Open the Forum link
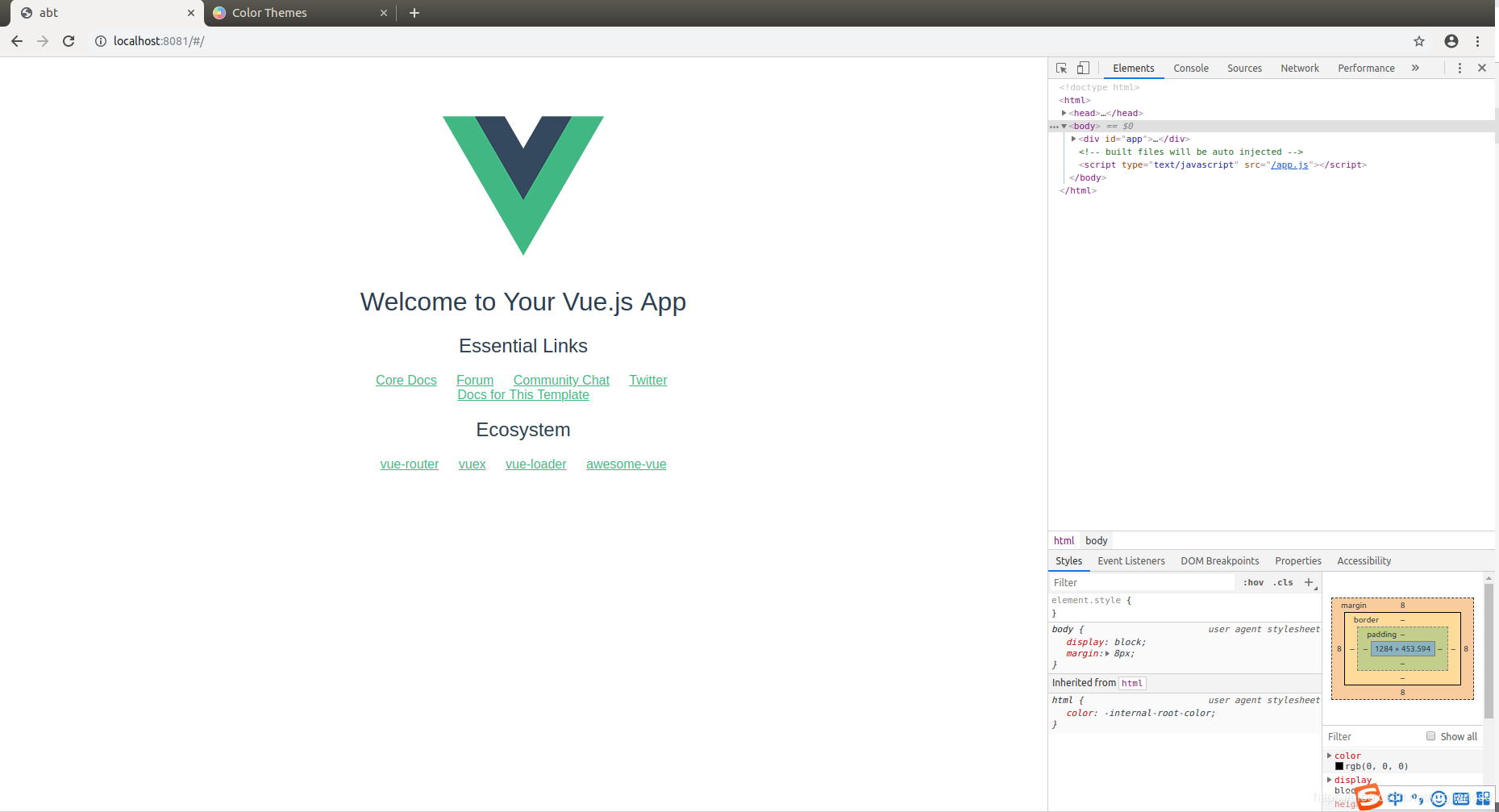This screenshot has width=1499, height=812. coord(475,380)
